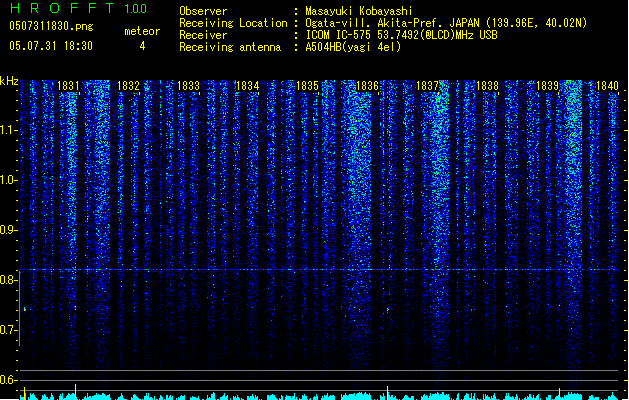The image size is (629, 400).
Task: Click the 1839 time marker
Action: [x=547, y=86]
